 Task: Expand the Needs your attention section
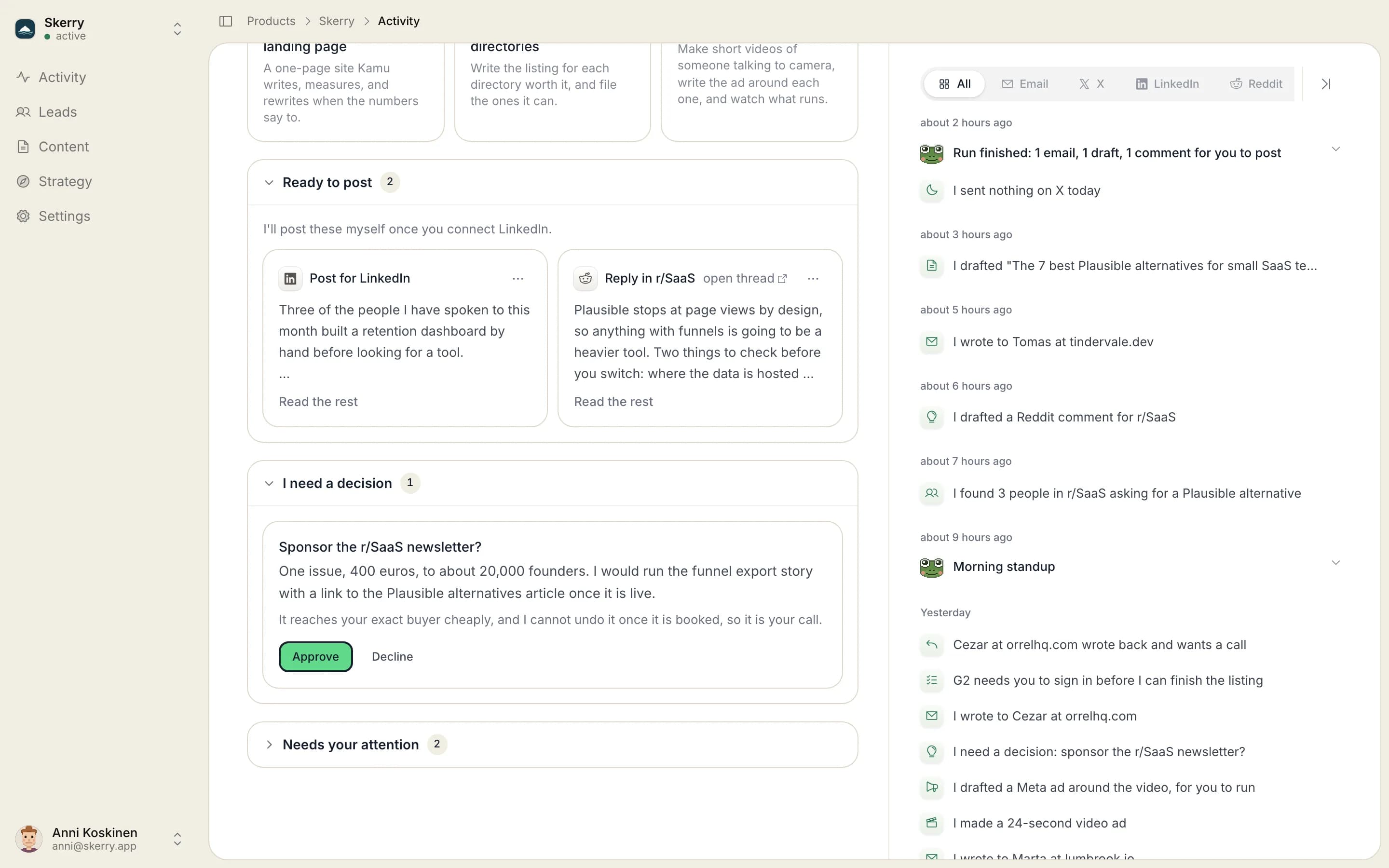(x=269, y=745)
